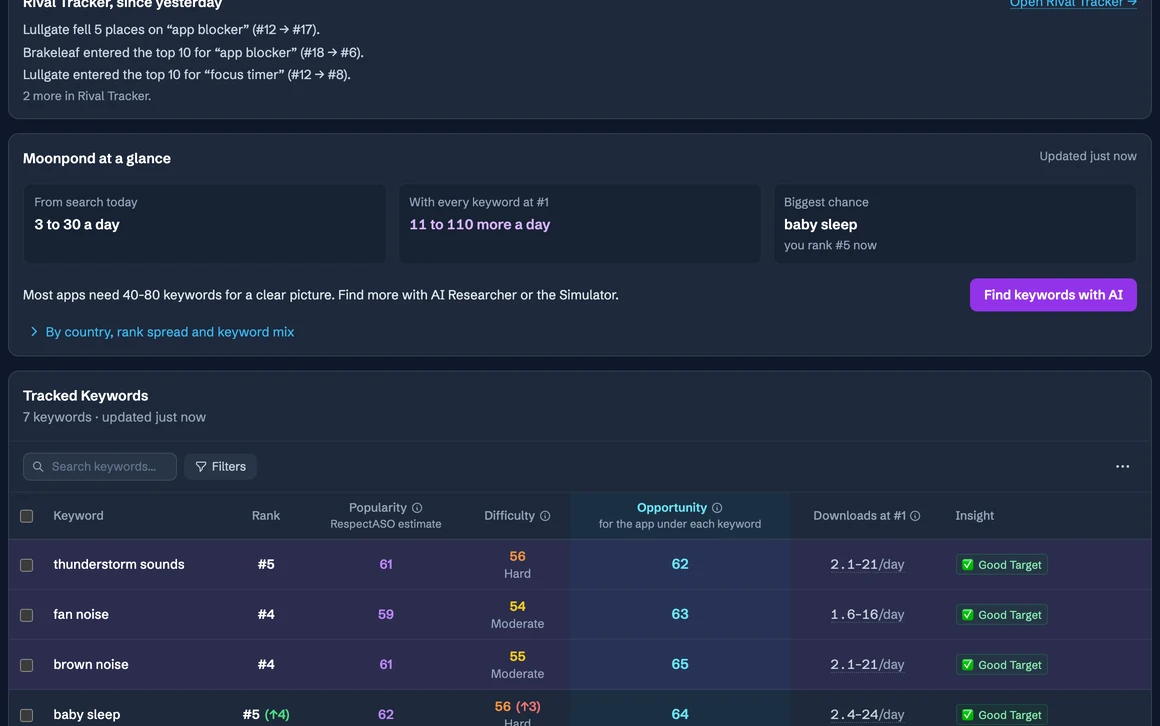Click Popularity info icon
This screenshot has height=726, width=1160.
(x=417, y=508)
